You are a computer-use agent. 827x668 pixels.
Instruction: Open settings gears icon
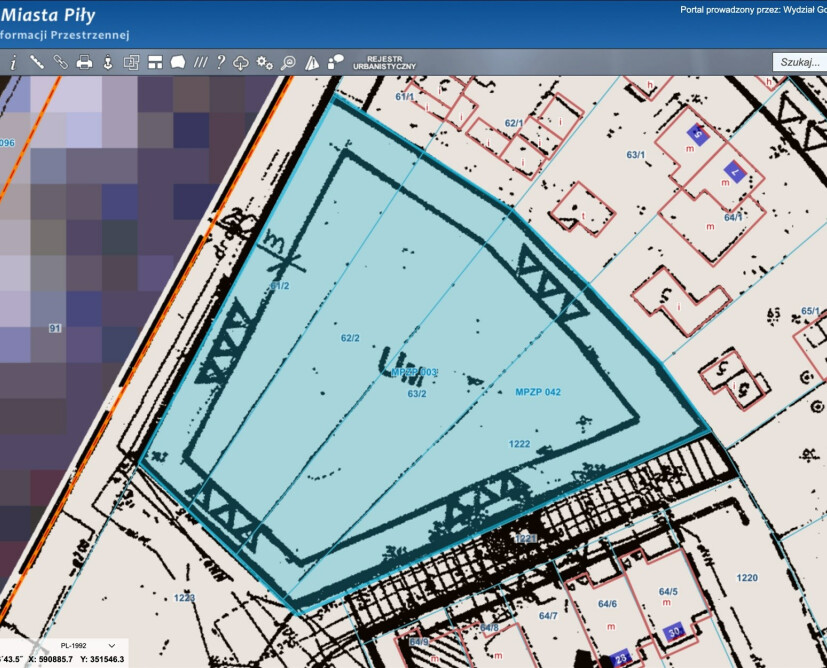pyautogui.click(x=264, y=62)
